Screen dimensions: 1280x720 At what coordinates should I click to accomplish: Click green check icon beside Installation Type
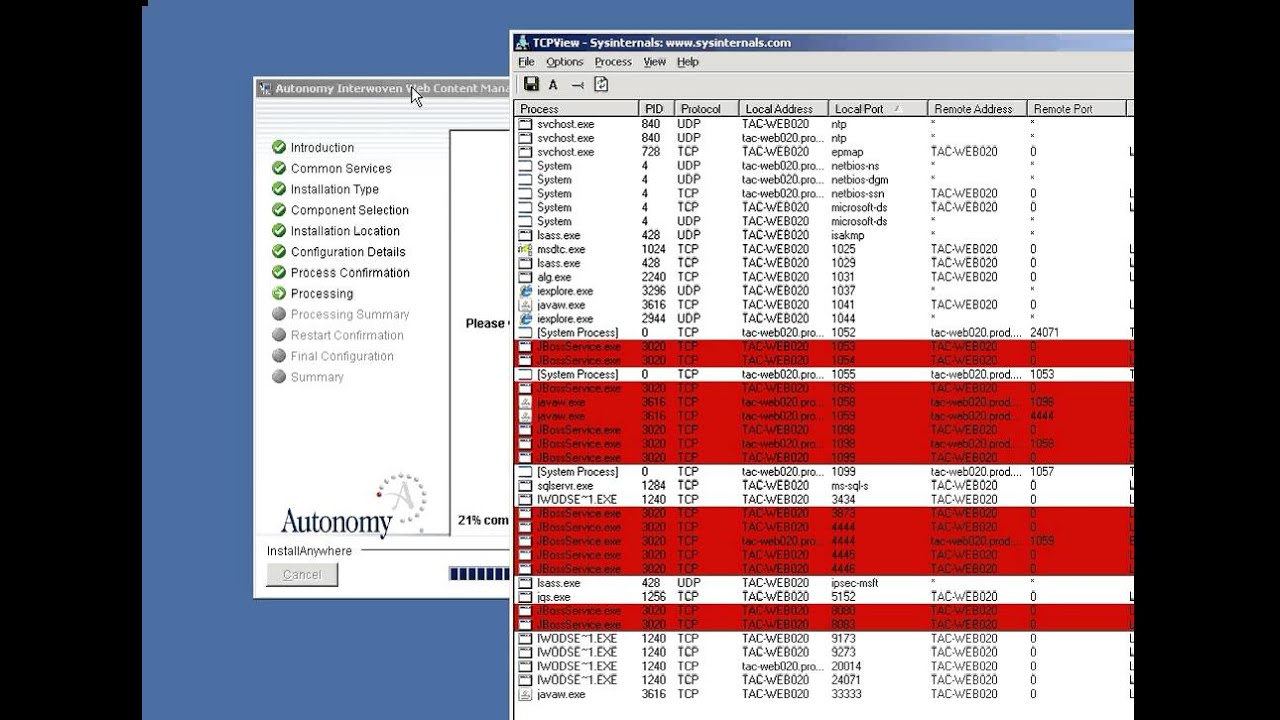pyautogui.click(x=279, y=189)
